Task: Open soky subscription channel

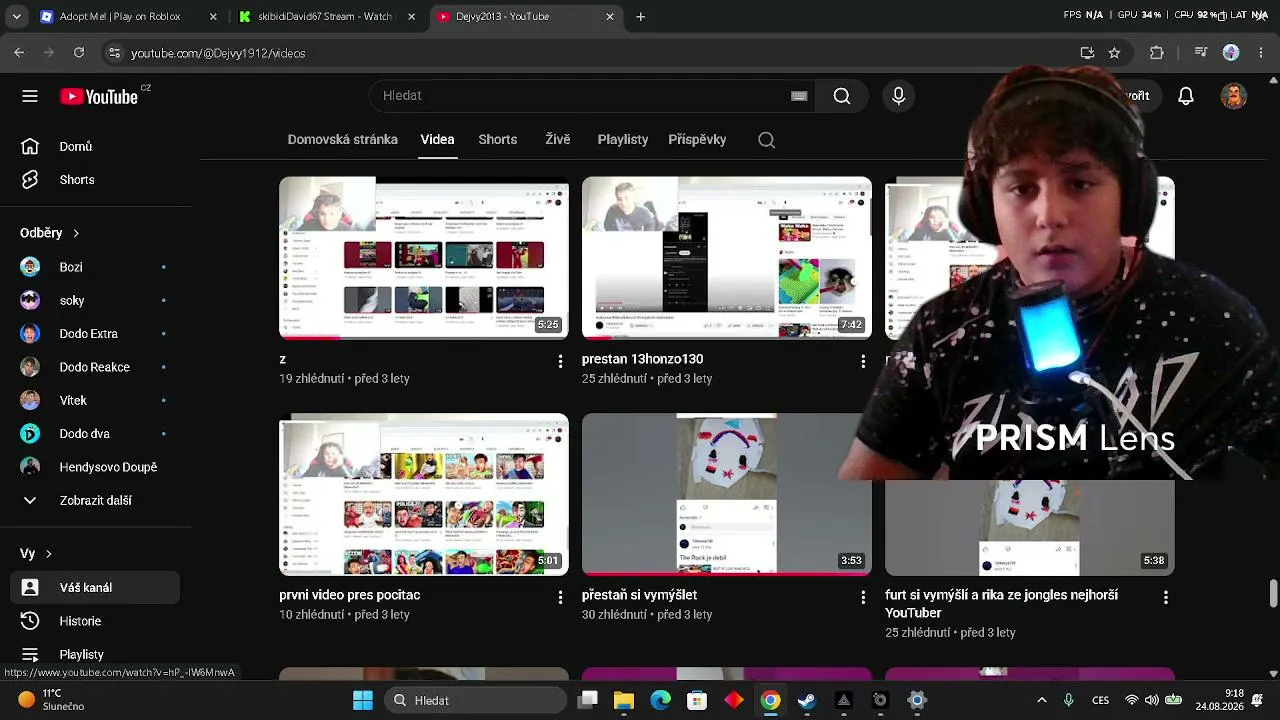Action: 95,300
